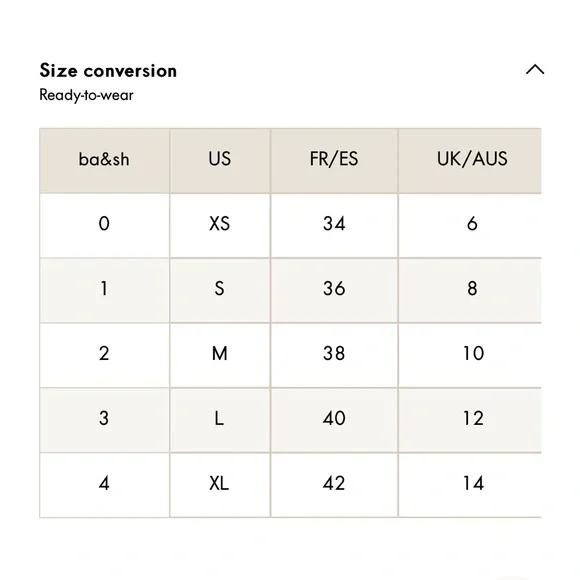Select the FR/ES column header

point(334,161)
